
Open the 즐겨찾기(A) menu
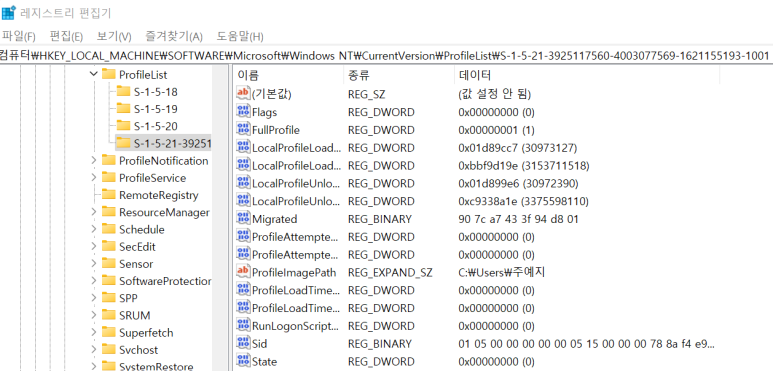174,36
